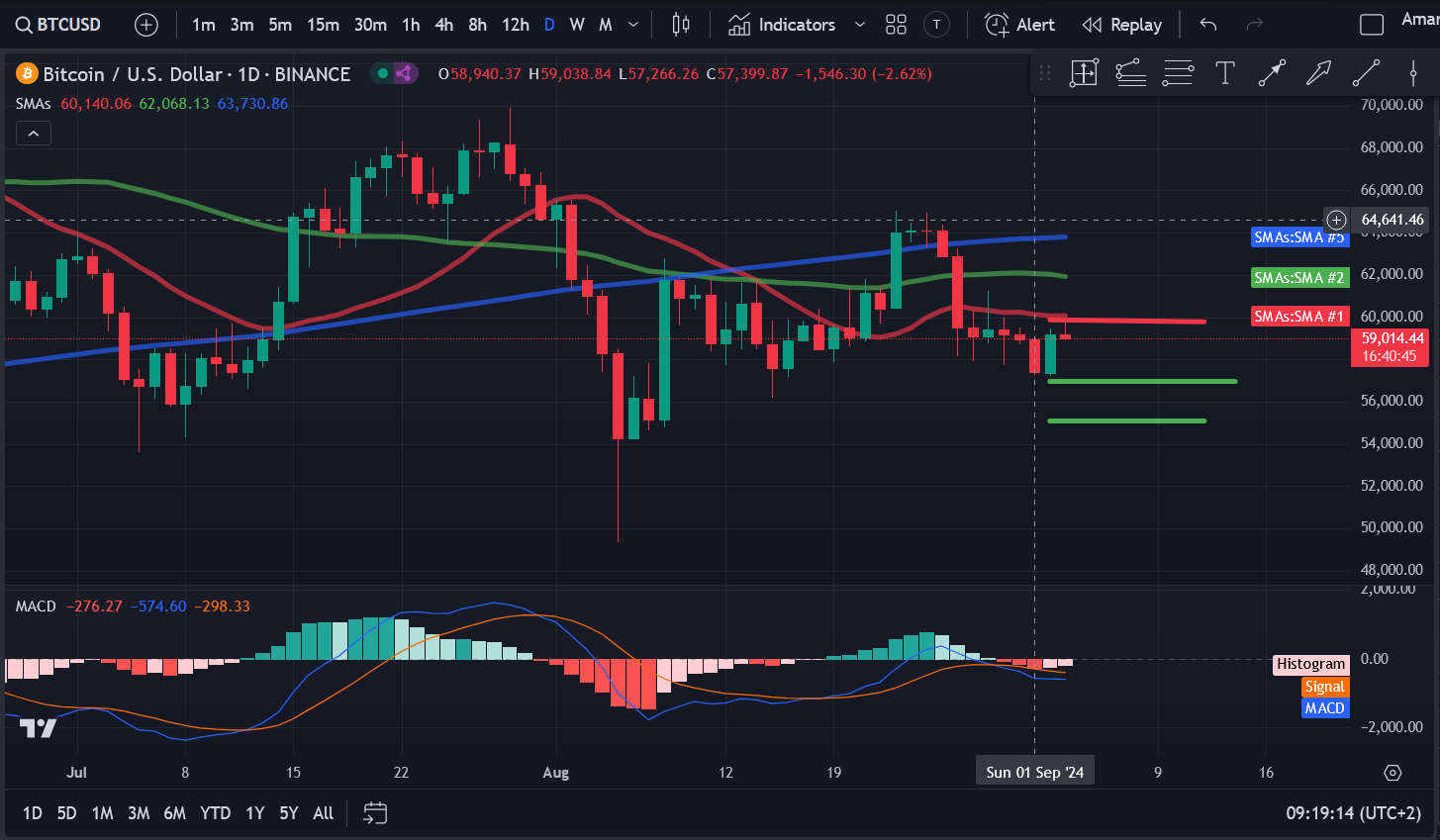Select the 1h timeframe

pyautogui.click(x=411, y=25)
